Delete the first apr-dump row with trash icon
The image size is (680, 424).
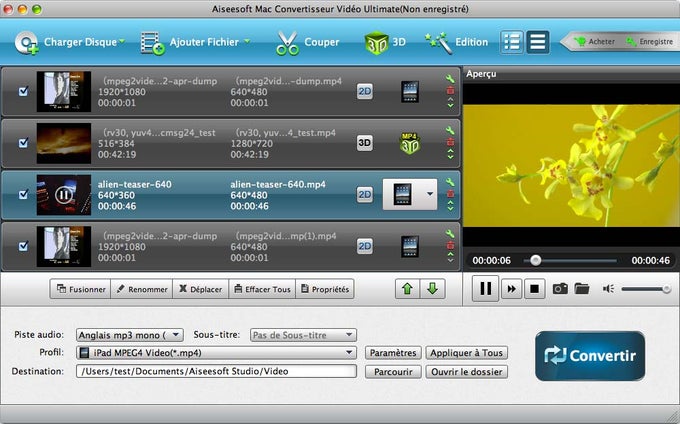point(450,90)
